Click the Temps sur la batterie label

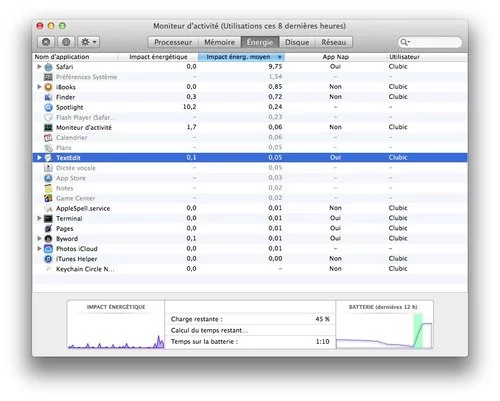point(204,341)
